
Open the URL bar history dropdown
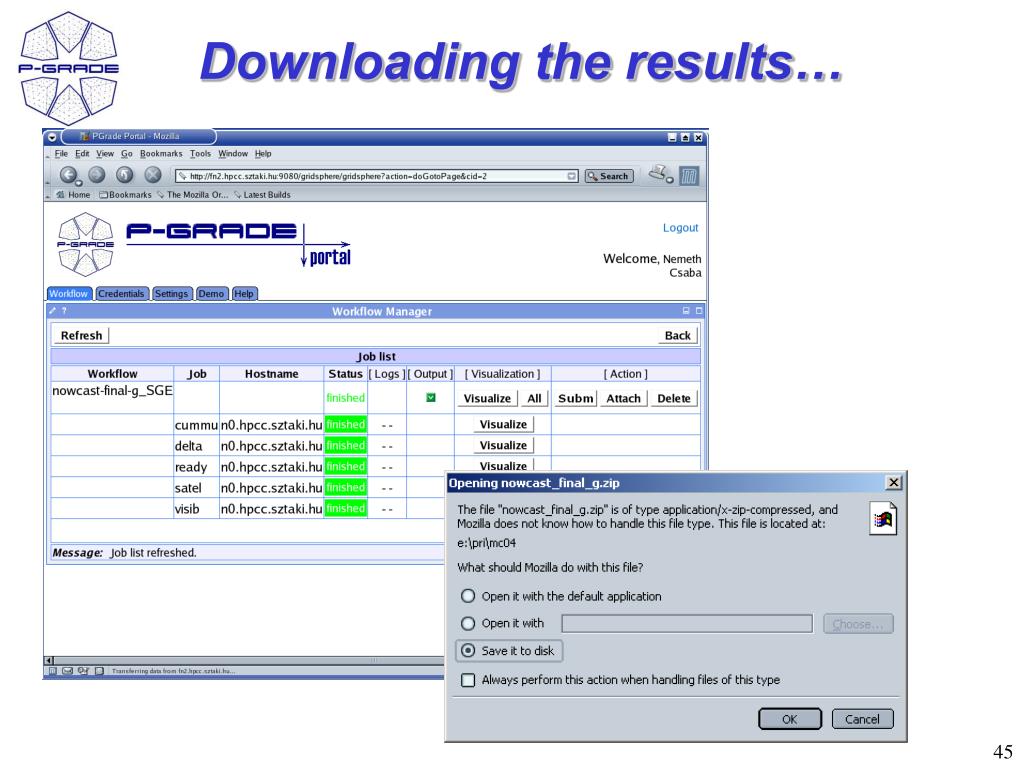pos(571,176)
